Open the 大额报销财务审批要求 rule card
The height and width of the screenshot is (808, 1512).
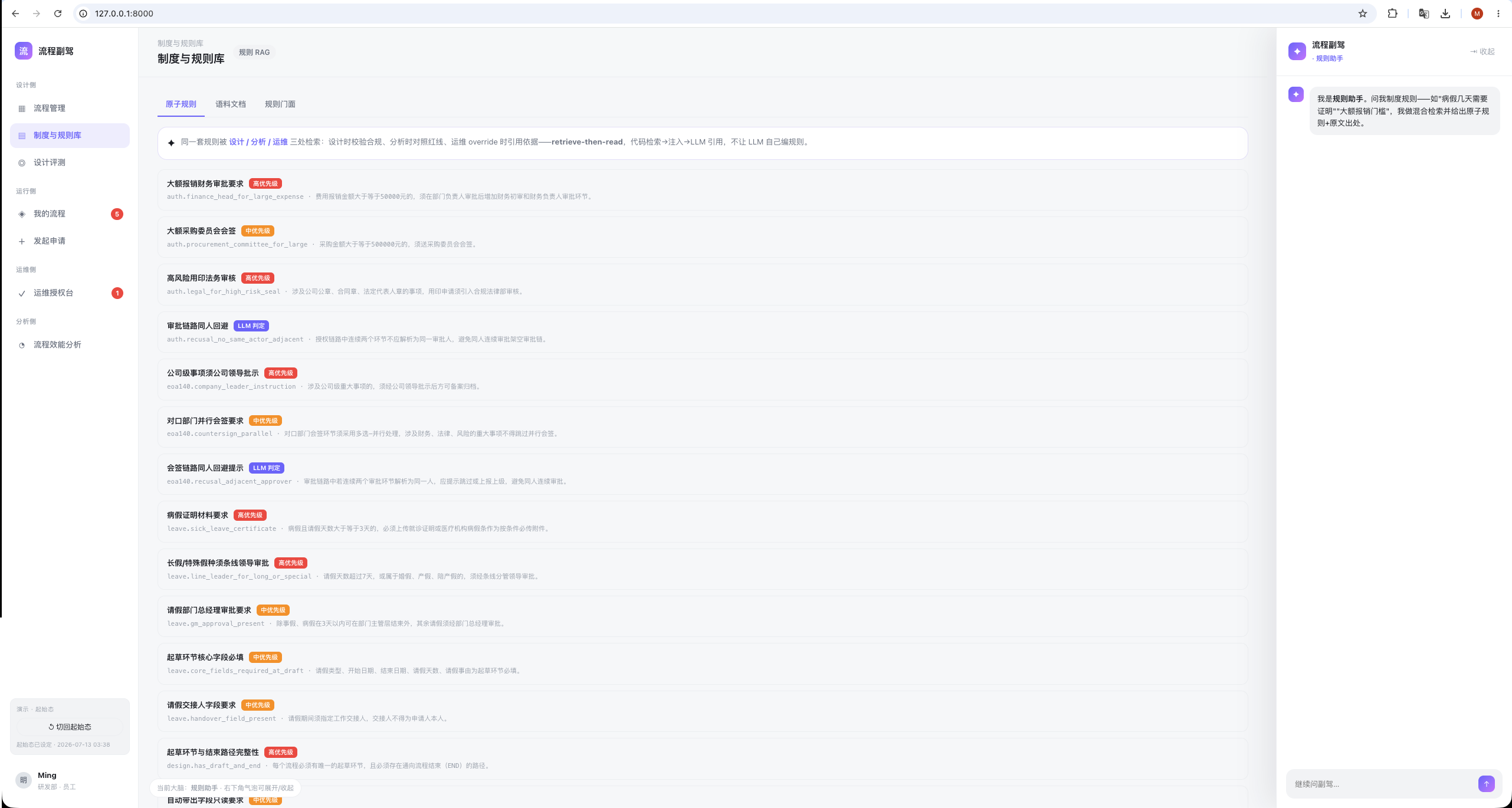(x=702, y=190)
